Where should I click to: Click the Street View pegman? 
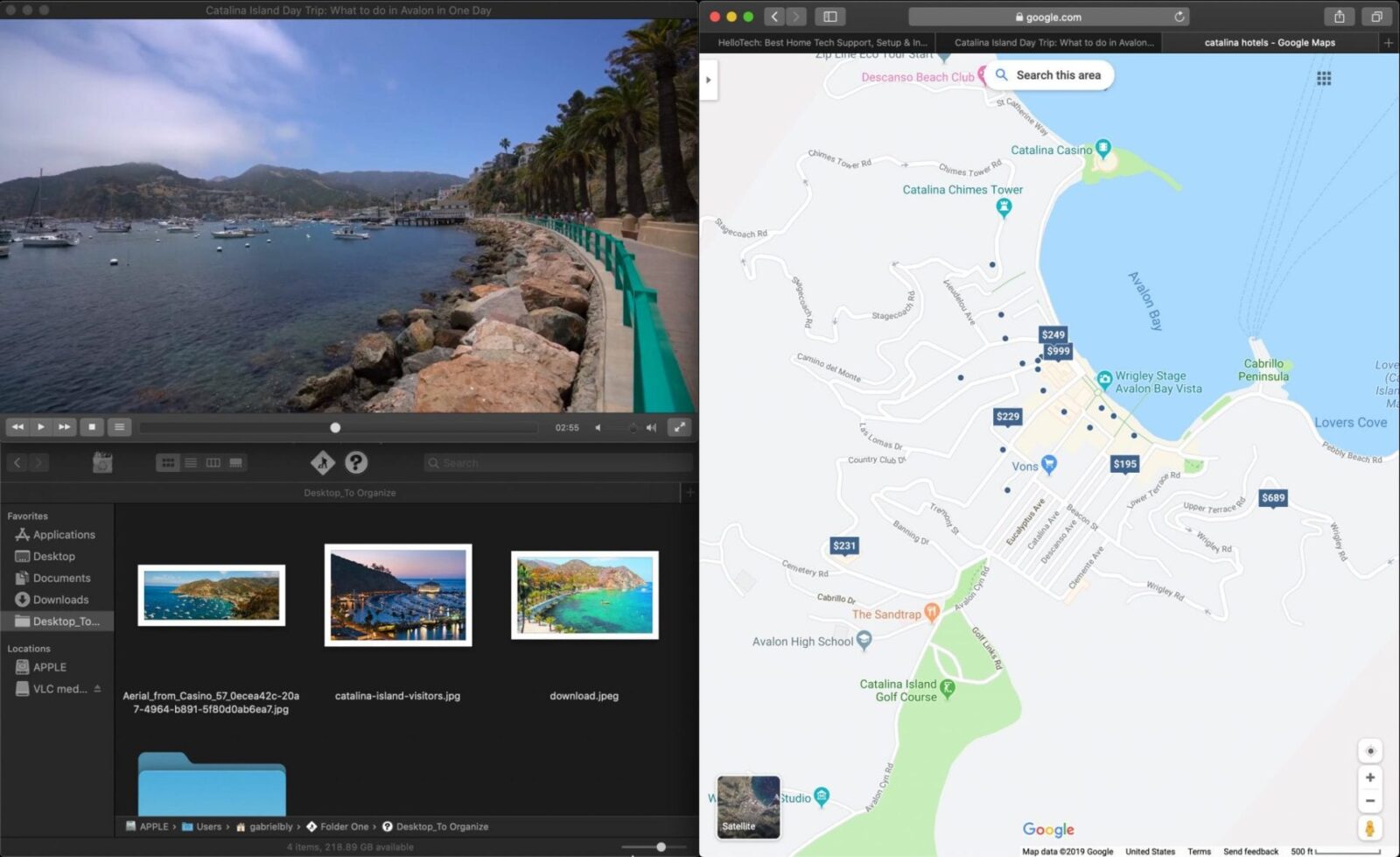click(x=1370, y=827)
